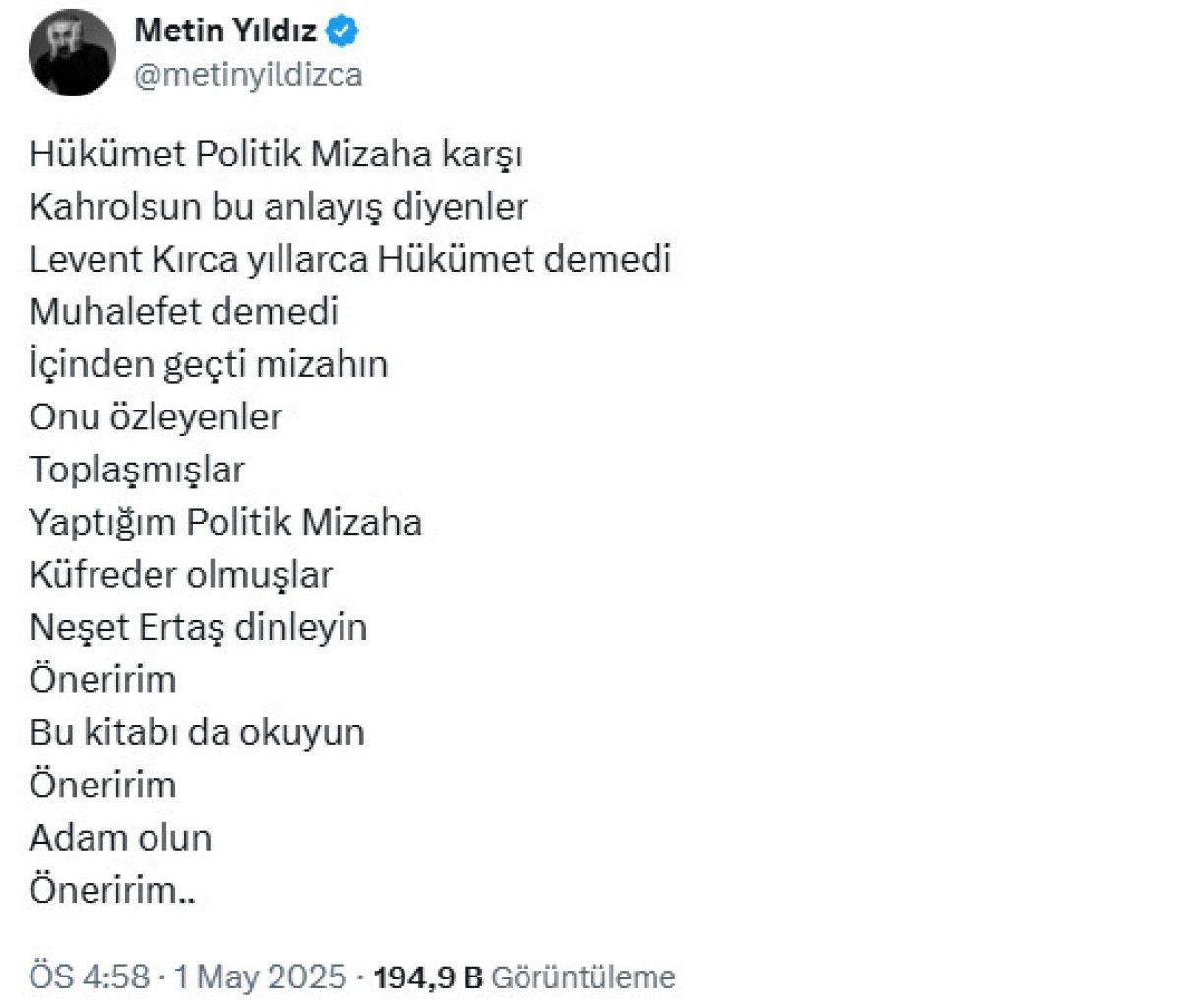Click the 'İçinden geçti mizahın' line
Viewport: 1181px width, 1008px height.
[209, 364]
